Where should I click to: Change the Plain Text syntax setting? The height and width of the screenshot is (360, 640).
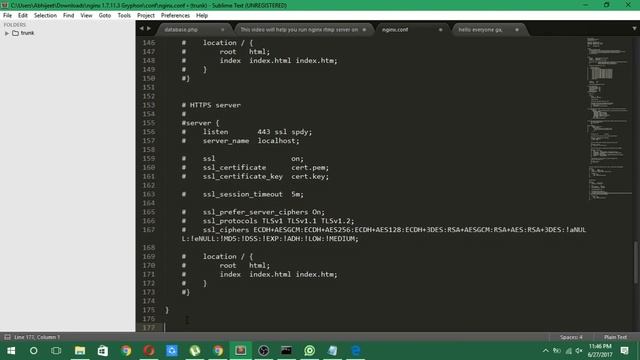click(x=615, y=337)
